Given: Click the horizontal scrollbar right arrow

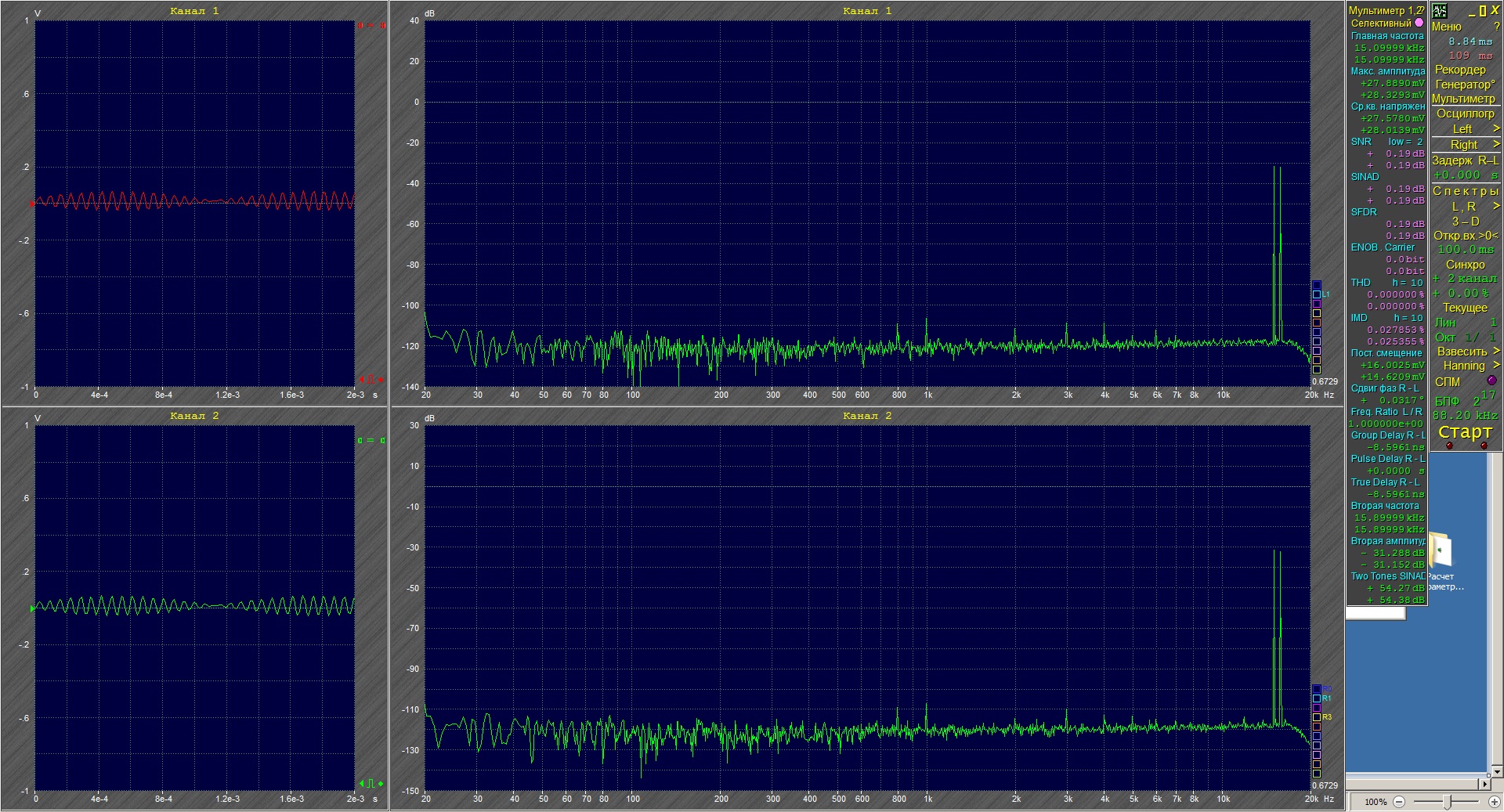Looking at the screenshot, I should point(1484,784).
